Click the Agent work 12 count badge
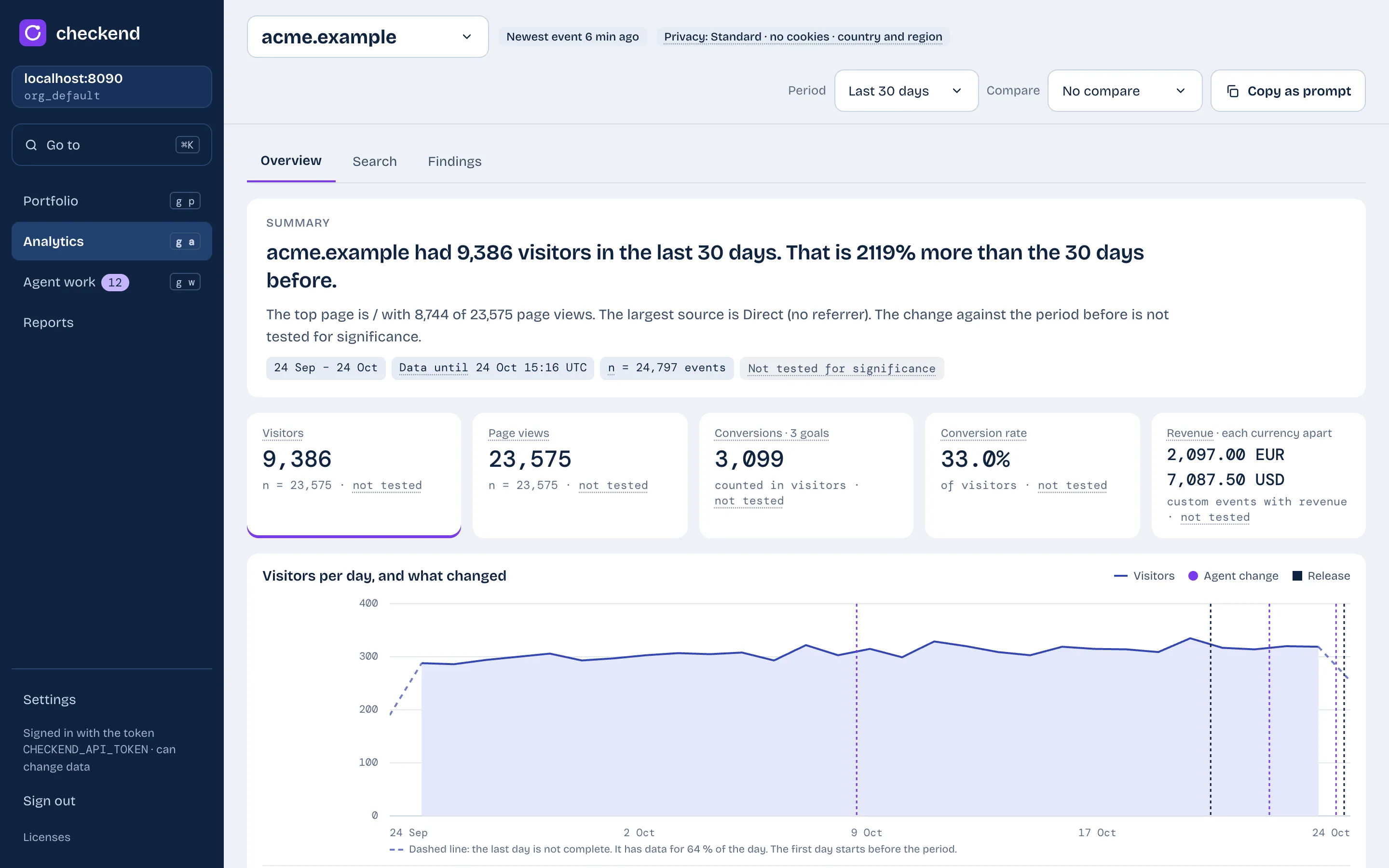Screen dimensions: 1389x868 click(x=115, y=283)
